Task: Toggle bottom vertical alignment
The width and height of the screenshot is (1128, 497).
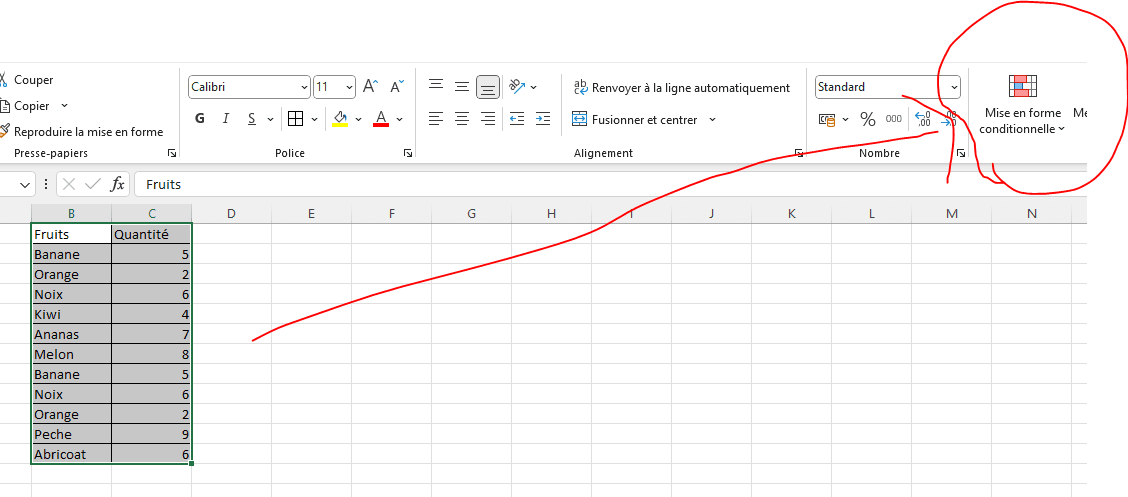Action: (x=488, y=87)
